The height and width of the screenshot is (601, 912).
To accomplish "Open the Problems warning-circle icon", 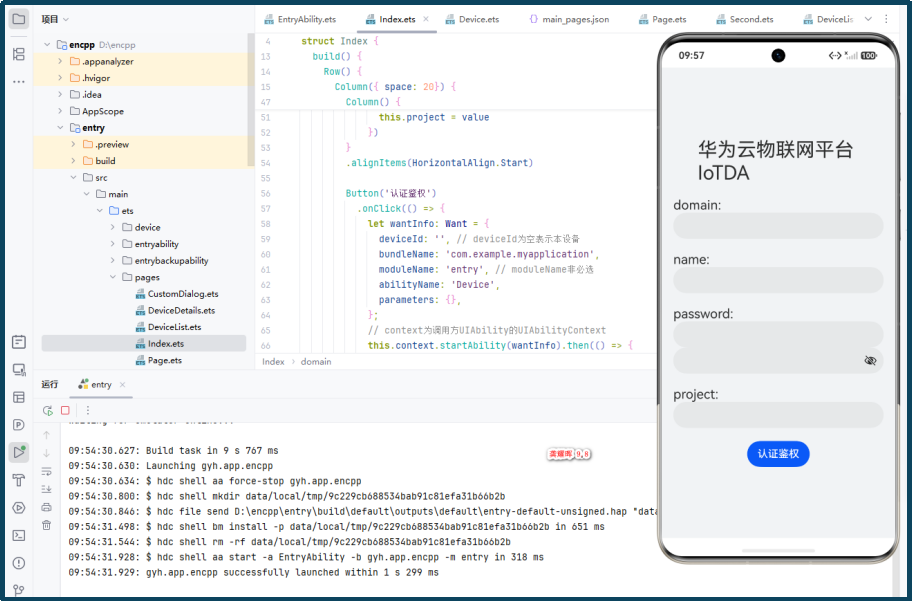I will pyautogui.click(x=19, y=563).
